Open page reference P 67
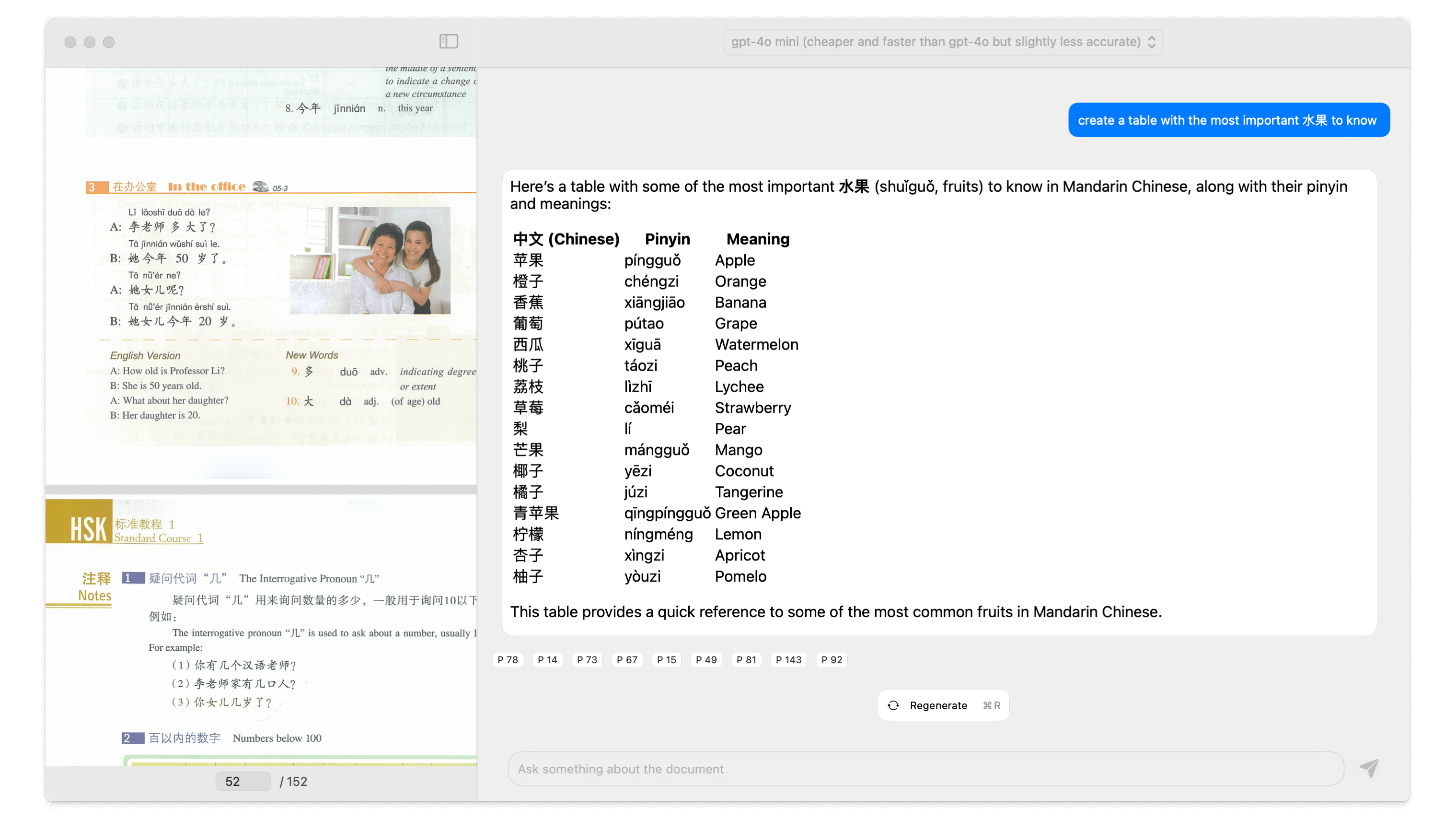Viewport: 1456px width, 819px height. click(626, 659)
